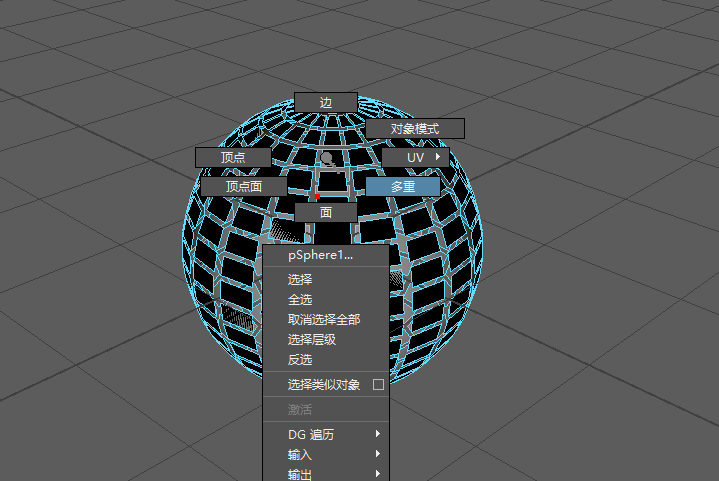The image size is (719, 481).
Task: Click the pSphere1... menu header
Action: click(x=326, y=255)
